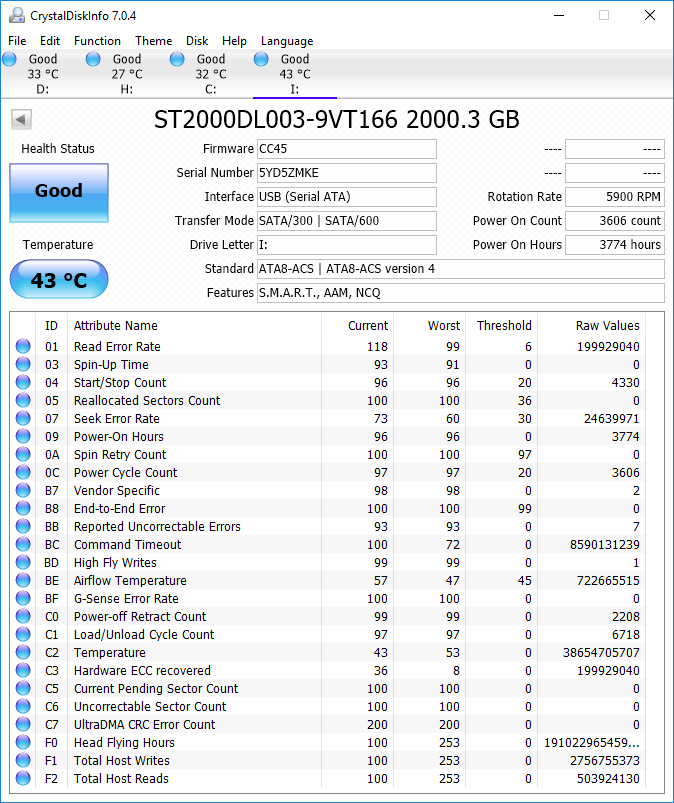This screenshot has height=803, width=674.
Task: Click status orb for Spin-Up Time
Action: pos(23,364)
